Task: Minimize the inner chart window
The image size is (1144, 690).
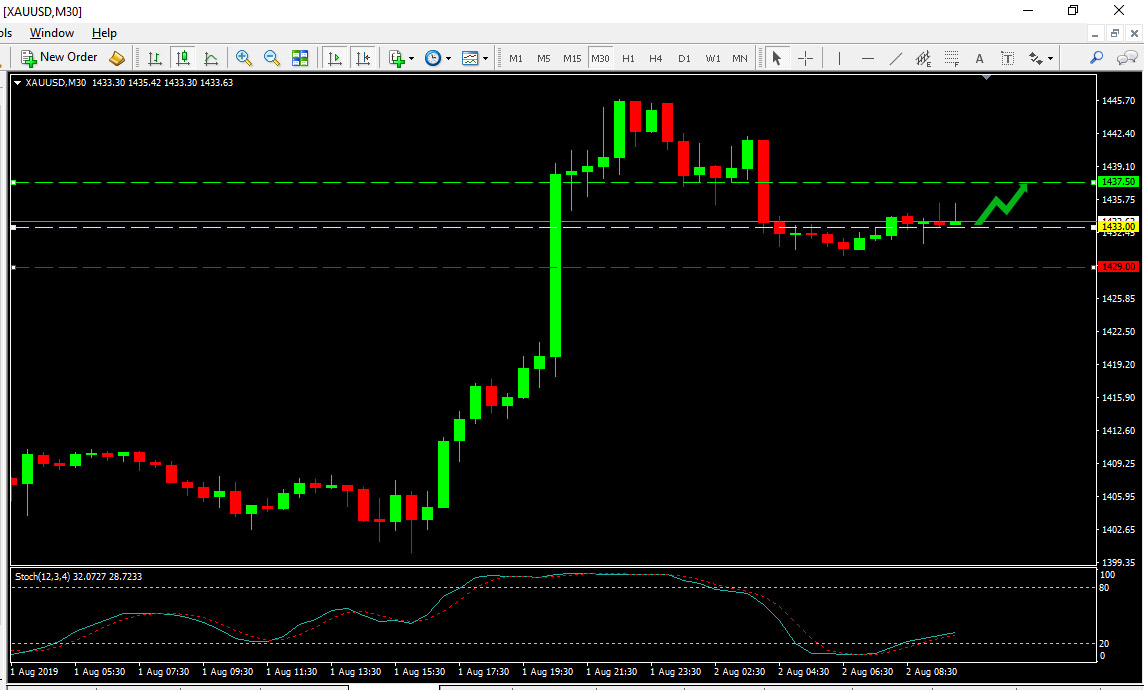Action: point(1094,34)
